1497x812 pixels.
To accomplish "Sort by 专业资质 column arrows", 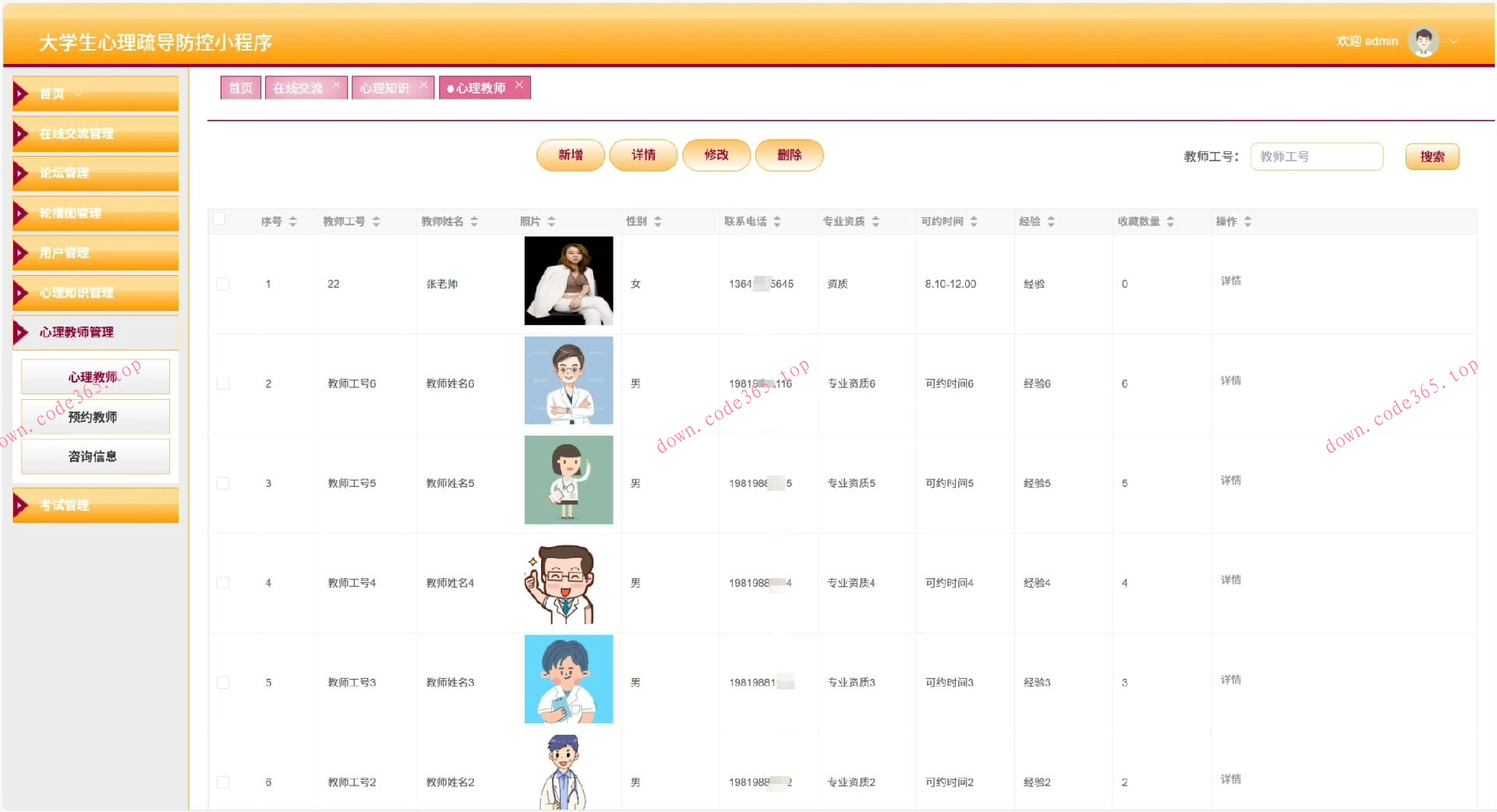I will tap(876, 221).
